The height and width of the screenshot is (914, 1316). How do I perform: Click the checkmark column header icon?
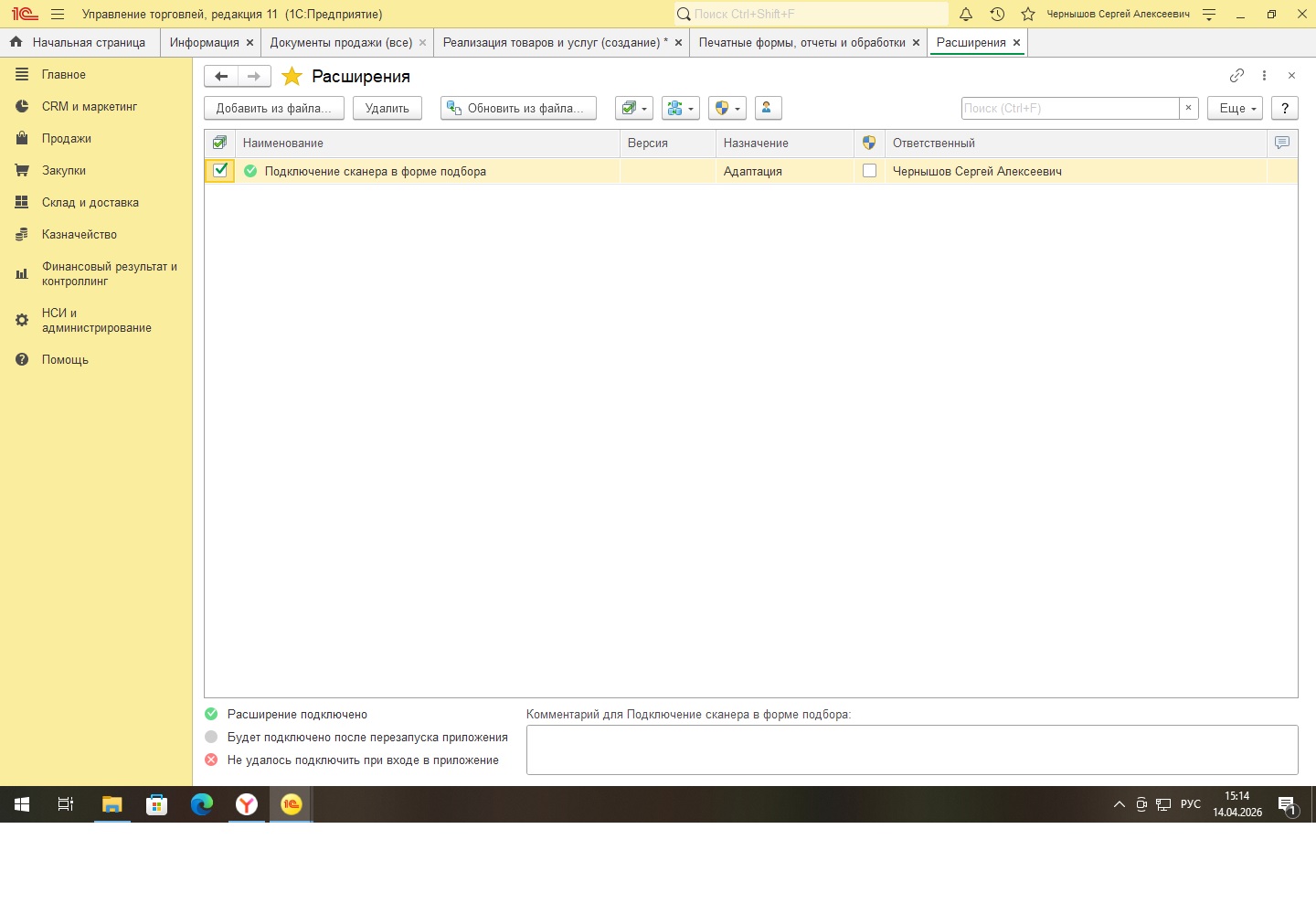219,143
